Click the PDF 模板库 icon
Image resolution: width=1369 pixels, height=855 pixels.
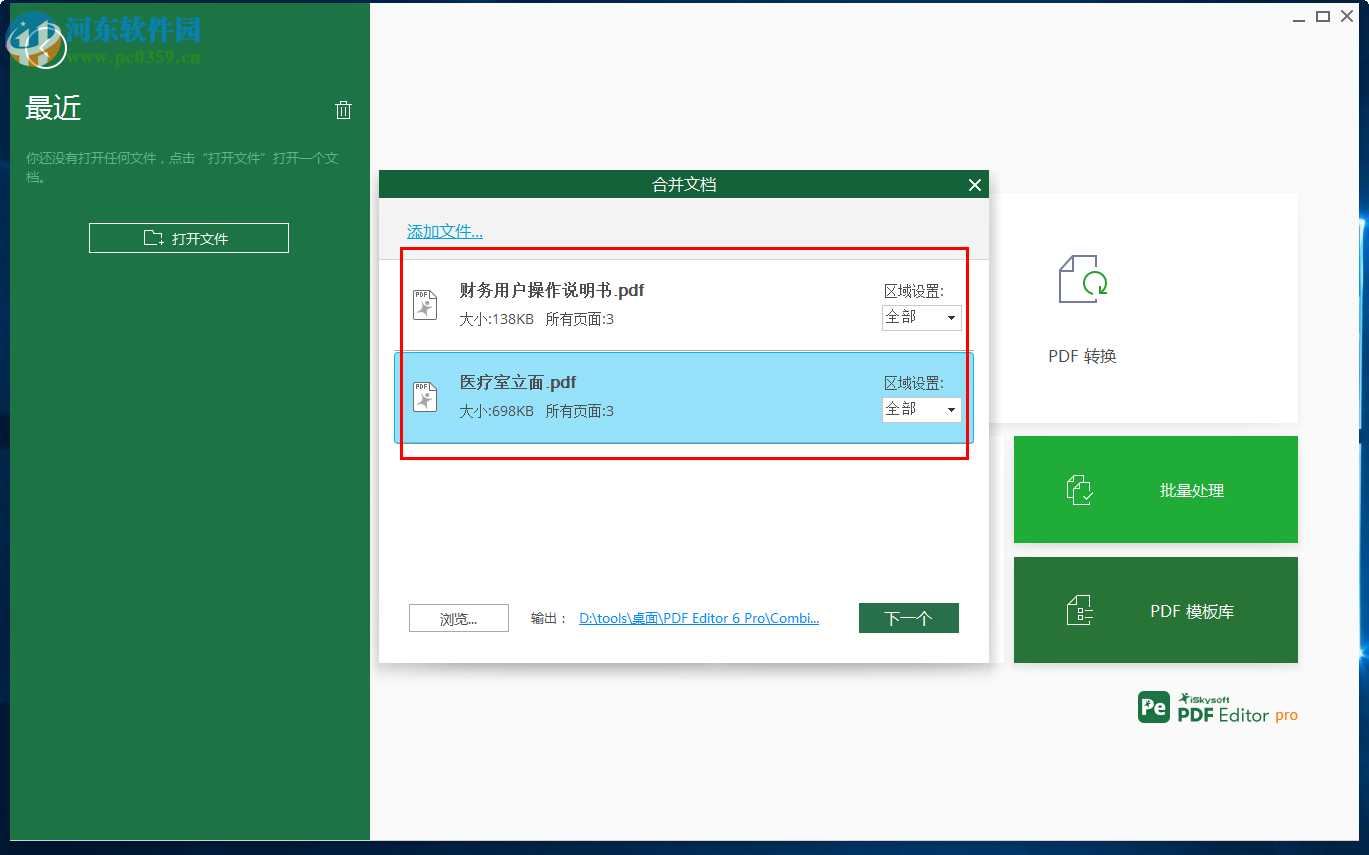(1079, 610)
